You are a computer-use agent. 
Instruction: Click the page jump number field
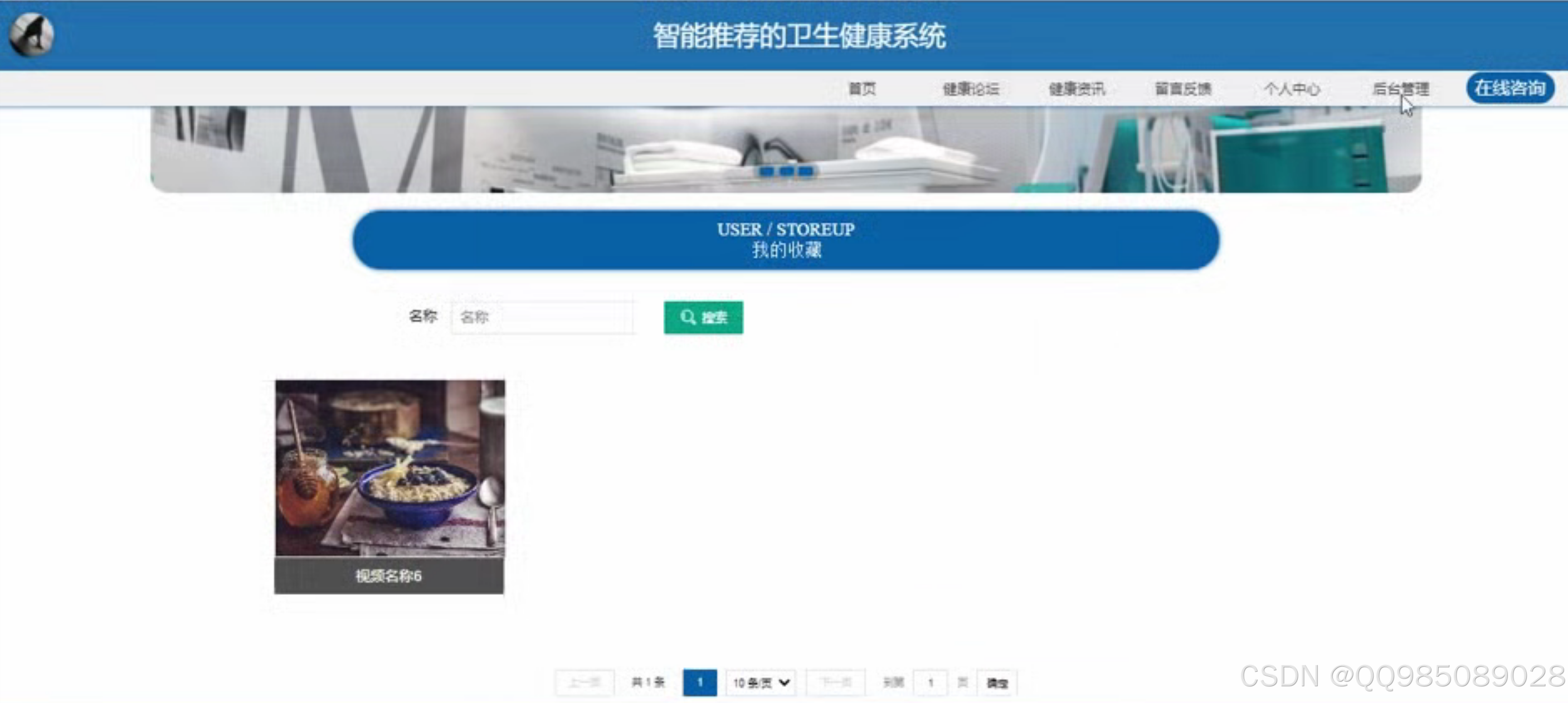coord(930,682)
